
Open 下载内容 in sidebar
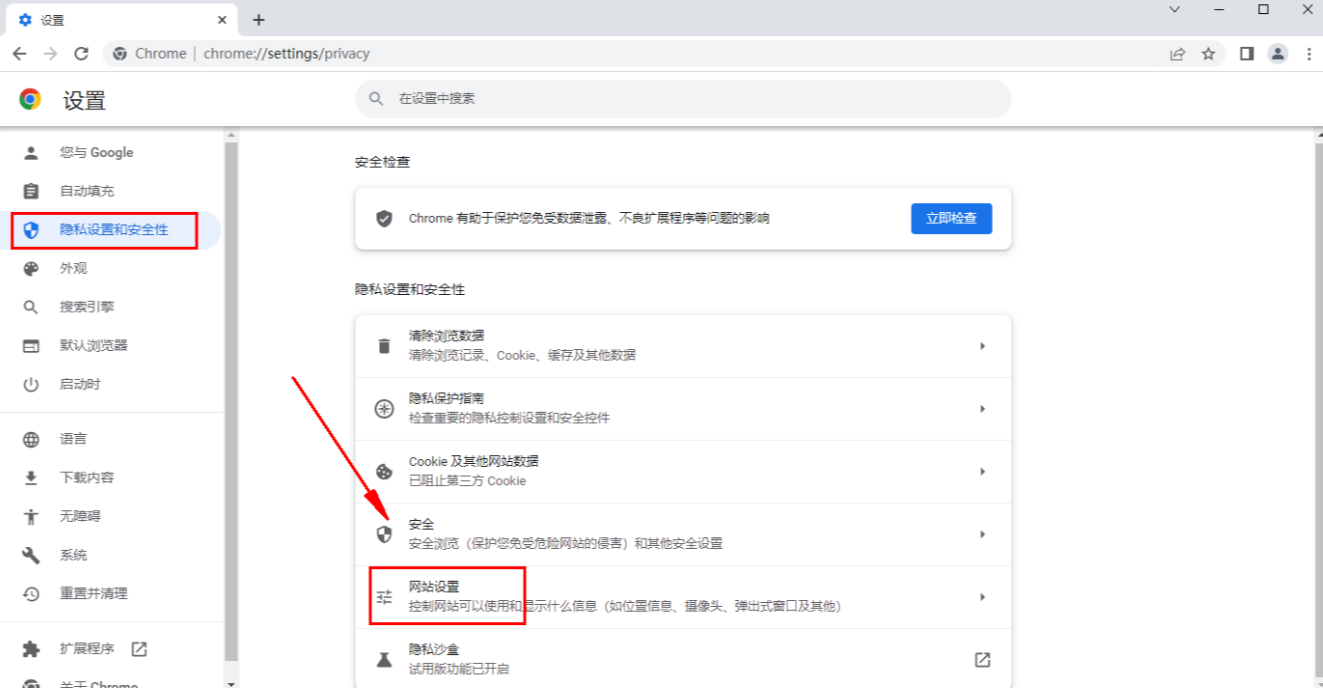click(111, 478)
